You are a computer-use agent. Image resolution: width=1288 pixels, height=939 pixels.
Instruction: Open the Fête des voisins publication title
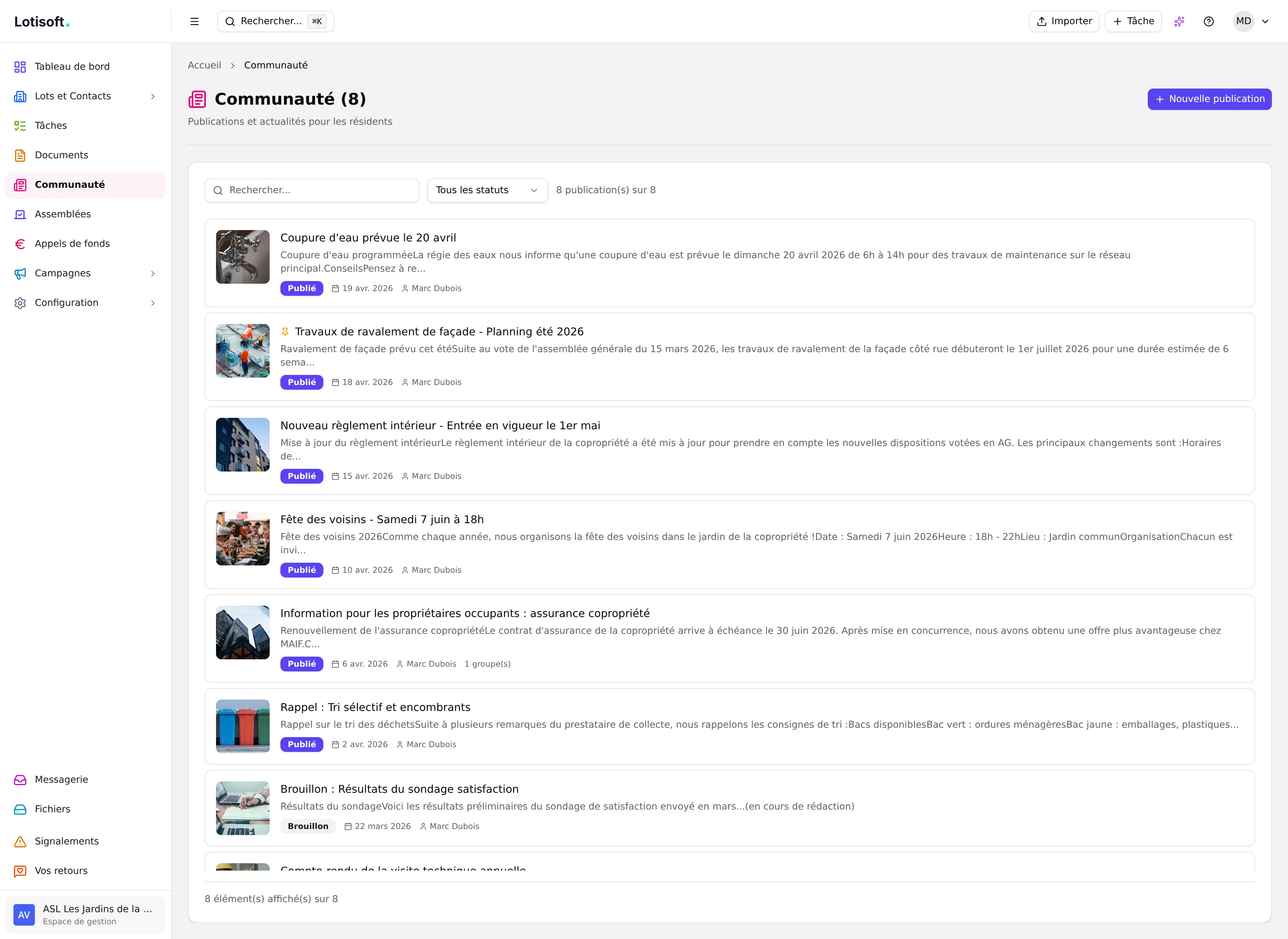pyautogui.click(x=382, y=519)
